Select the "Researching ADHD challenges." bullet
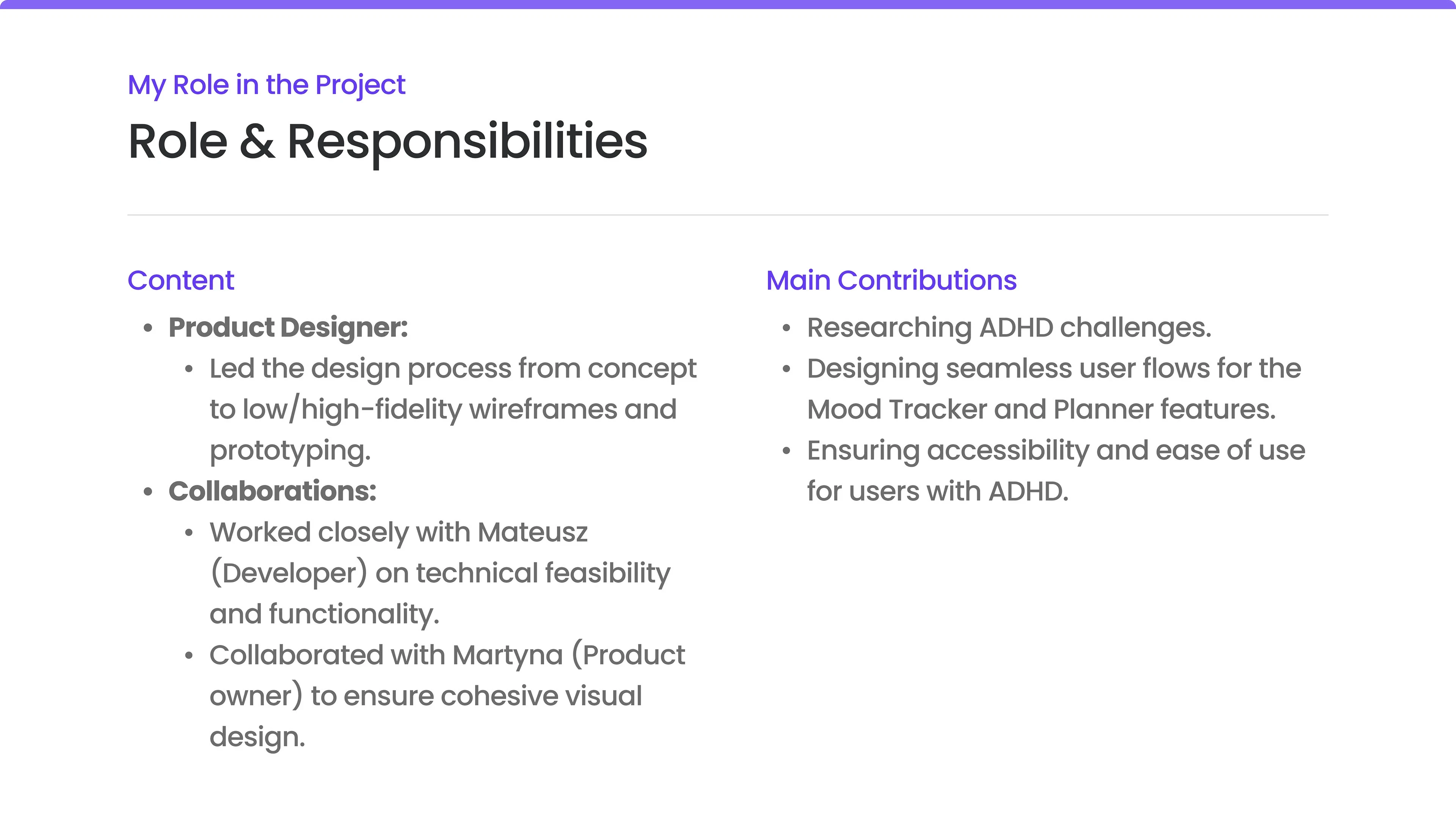This screenshot has width=1456, height=819. coord(1009,328)
